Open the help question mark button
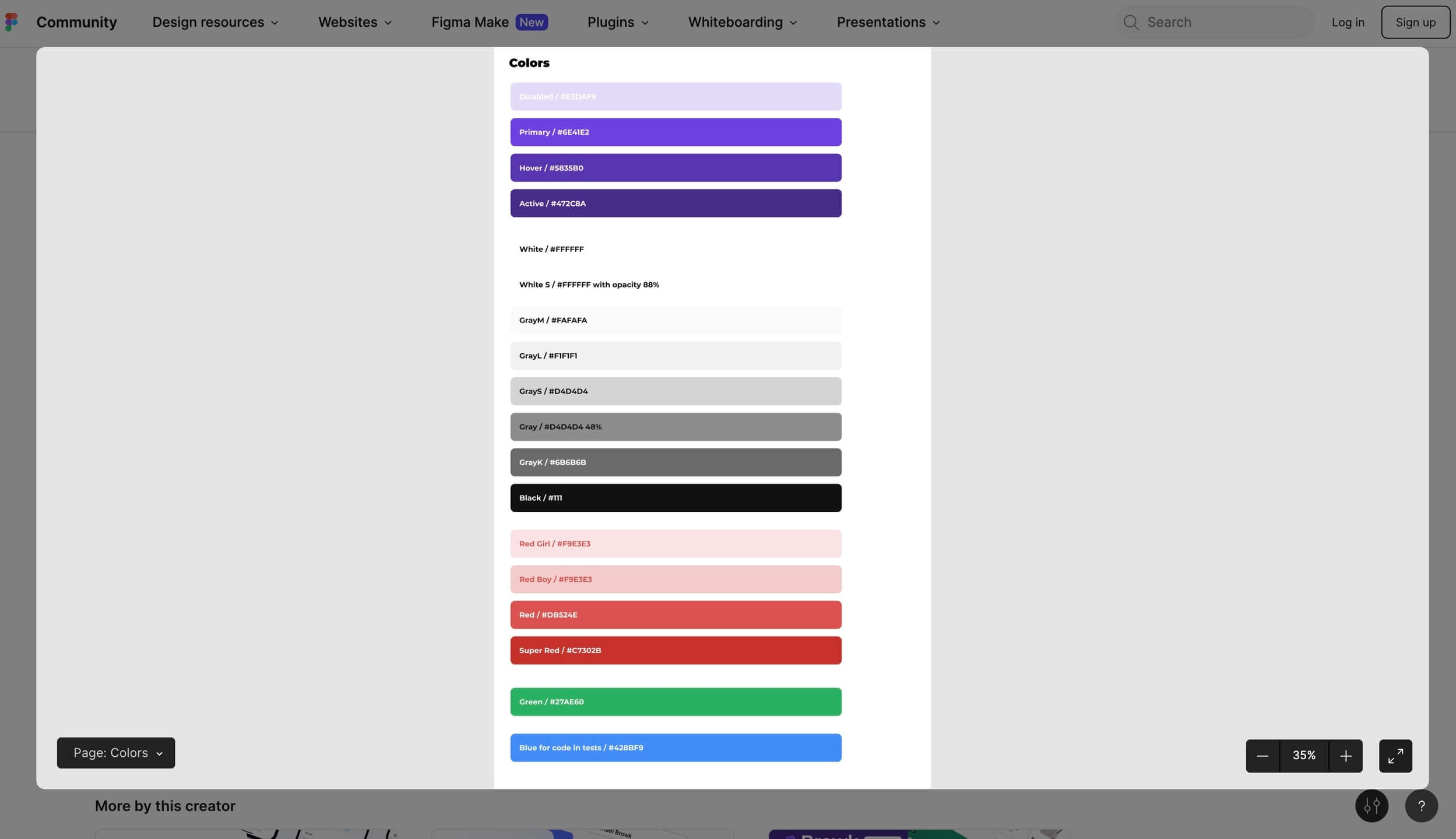This screenshot has width=1456, height=839. coord(1421,806)
